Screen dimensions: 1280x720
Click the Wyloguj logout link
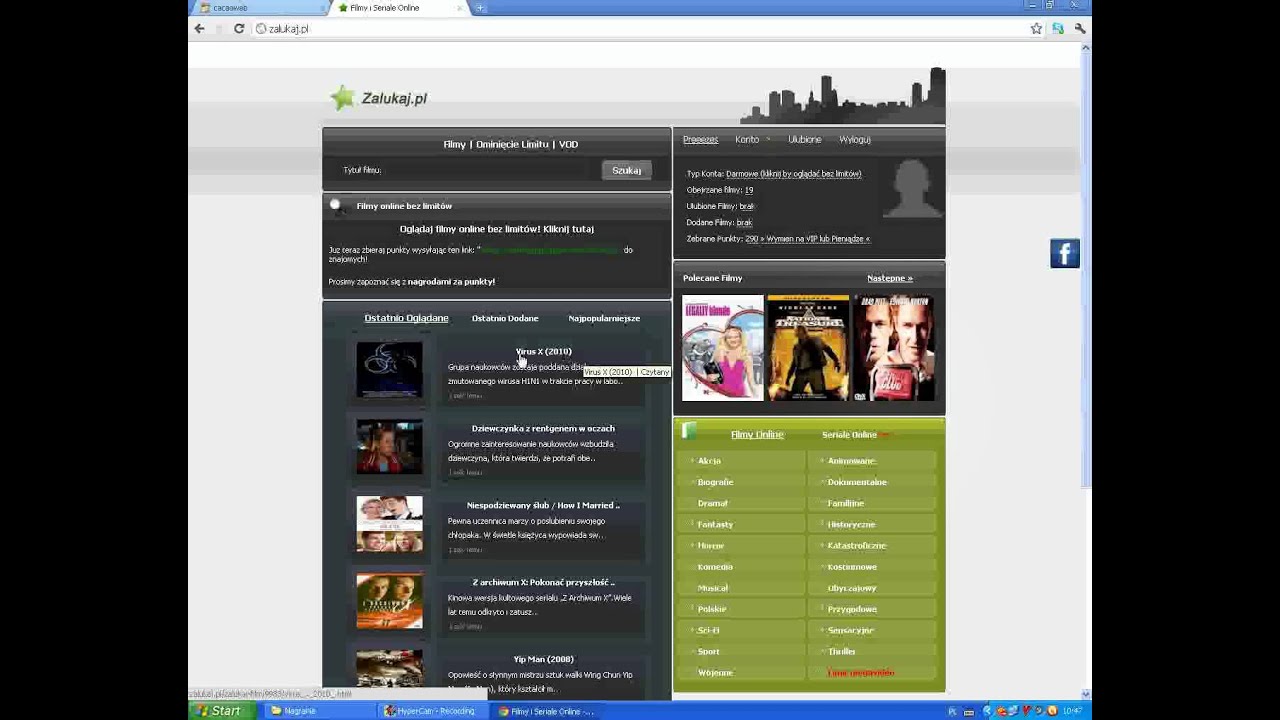pyautogui.click(x=855, y=140)
